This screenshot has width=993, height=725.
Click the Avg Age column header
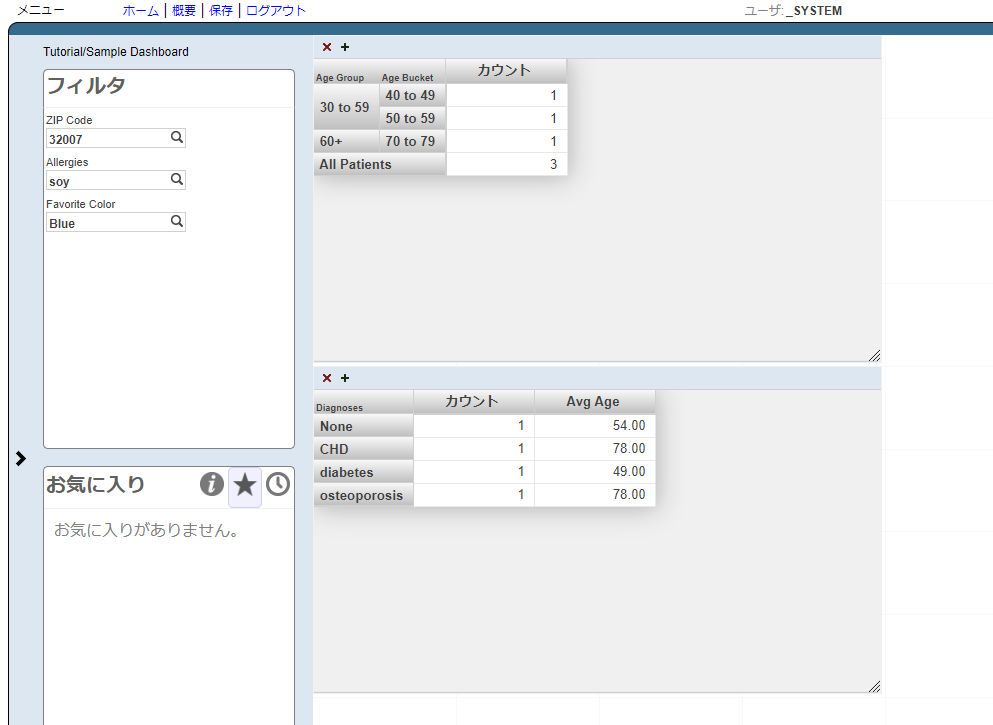coord(593,402)
